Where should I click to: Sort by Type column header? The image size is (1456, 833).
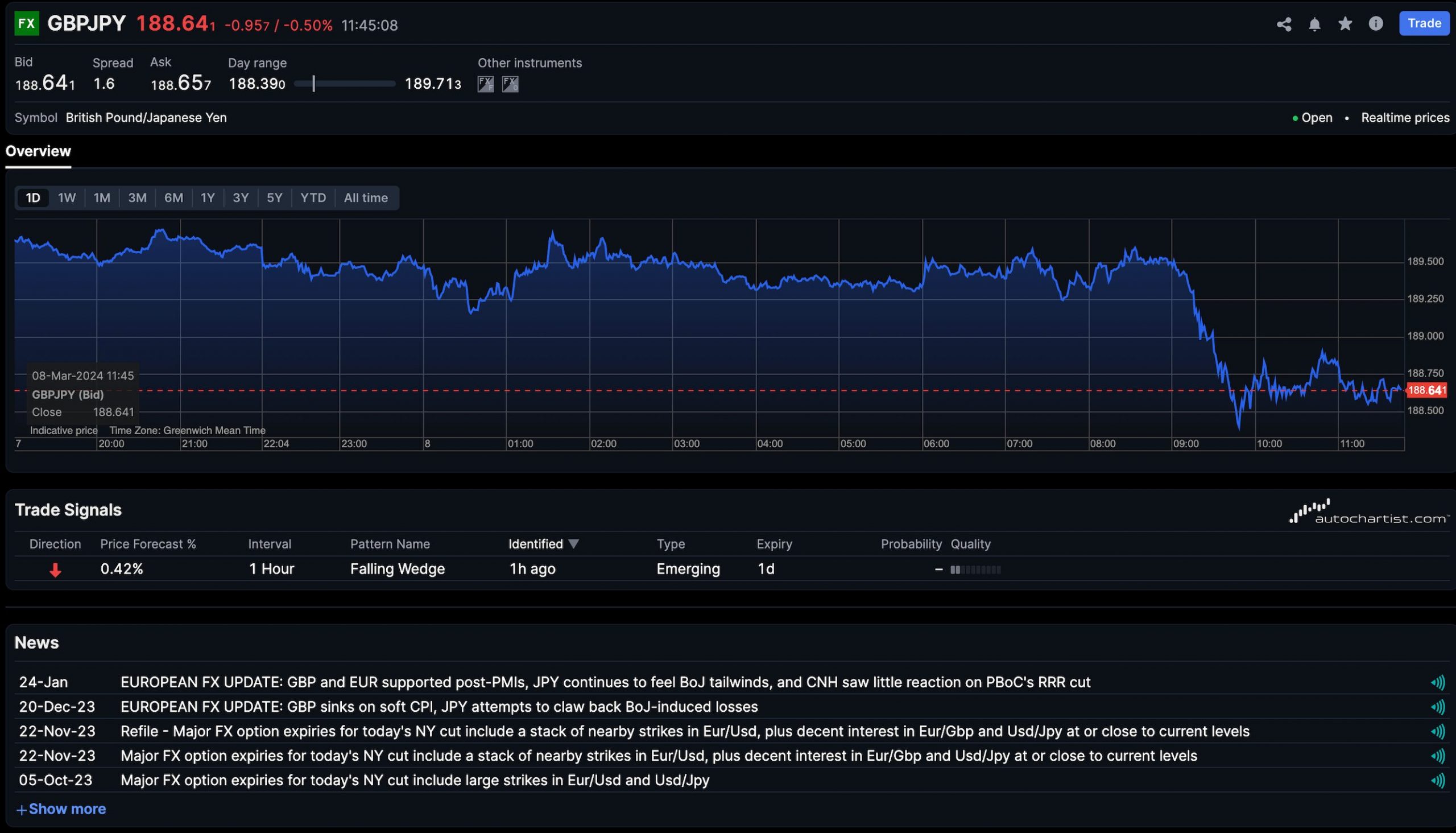pos(671,544)
